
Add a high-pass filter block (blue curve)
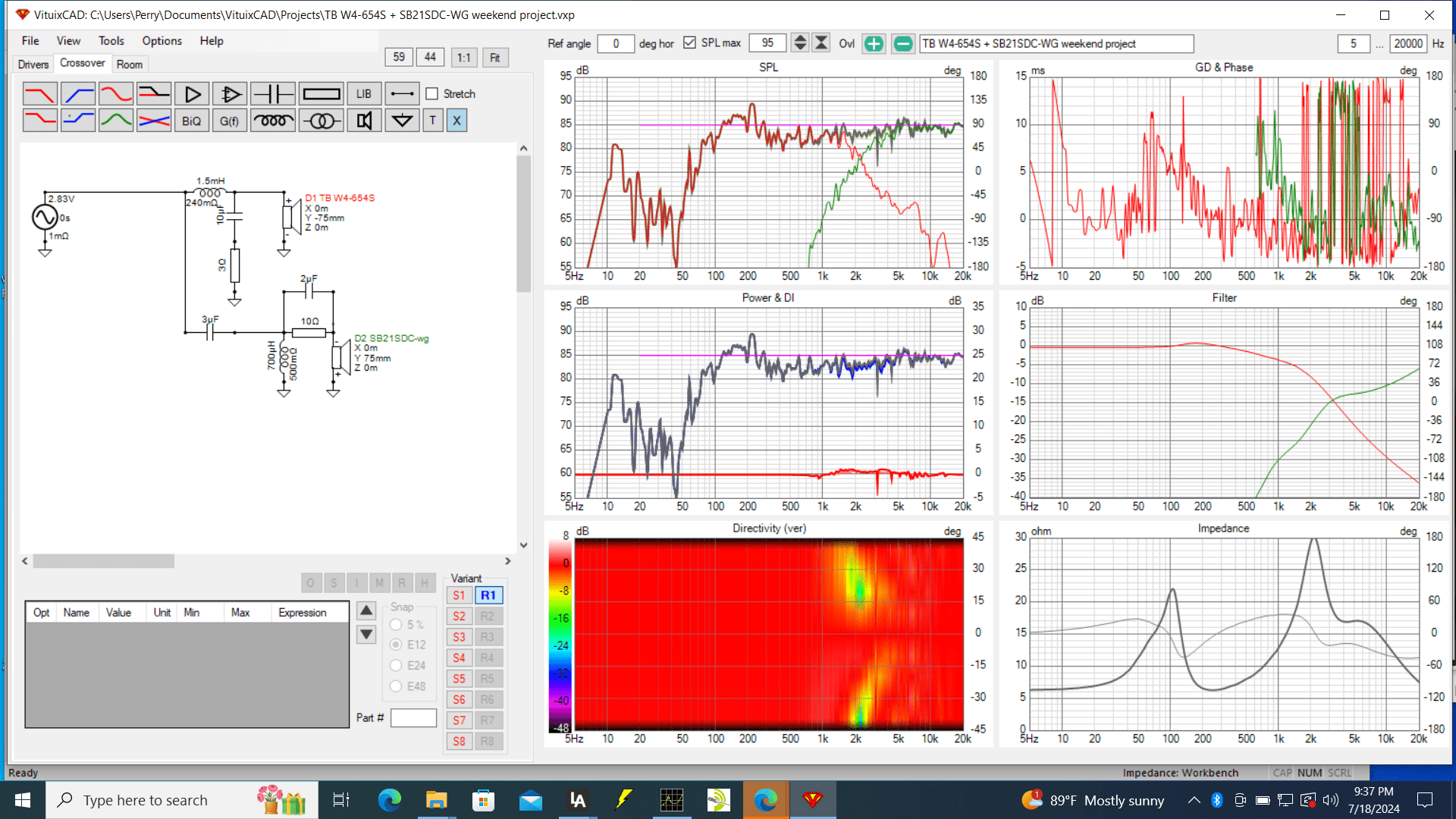[78, 94]
